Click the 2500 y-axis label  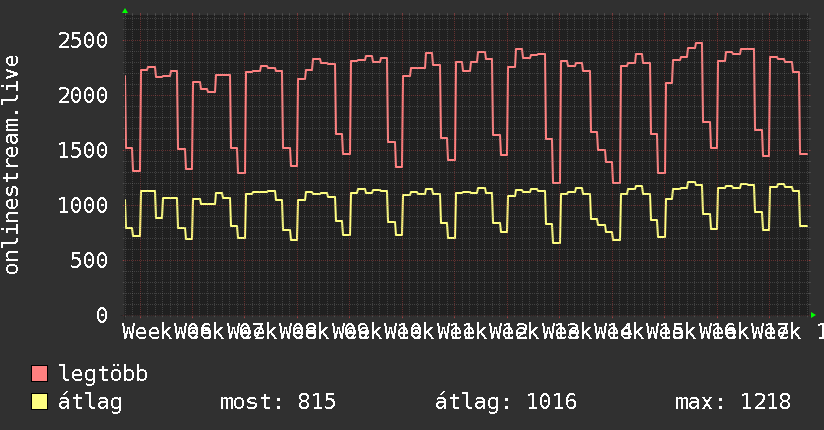click(83, 40)
